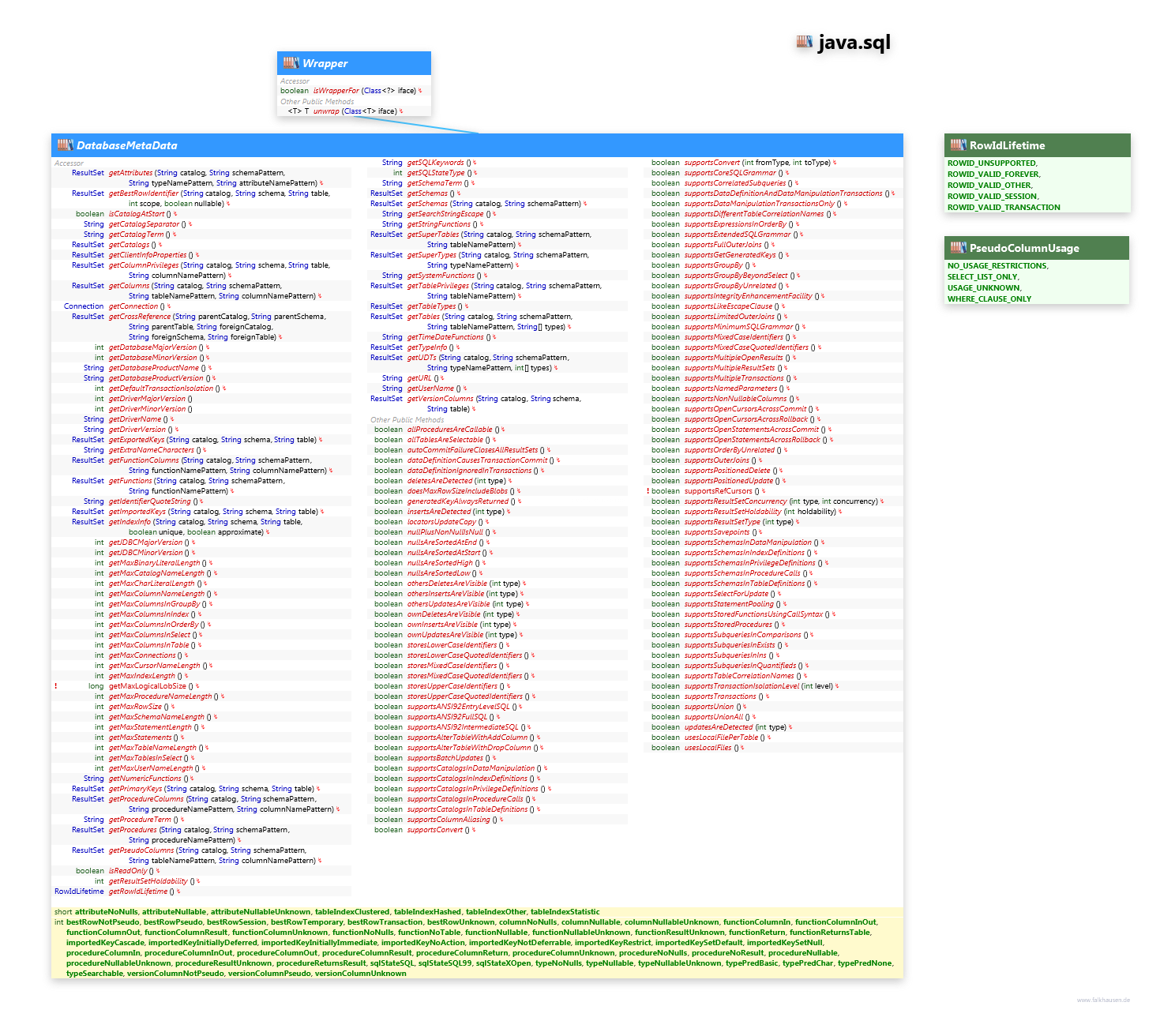Select ROWID_VALID_TRANSACTION constant
1175x1036 pixels.
(x=1004, y=208)
